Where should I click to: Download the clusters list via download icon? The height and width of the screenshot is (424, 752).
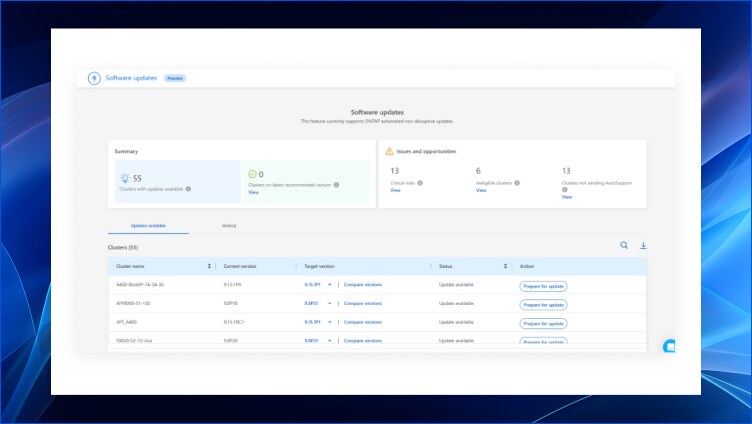643,245
